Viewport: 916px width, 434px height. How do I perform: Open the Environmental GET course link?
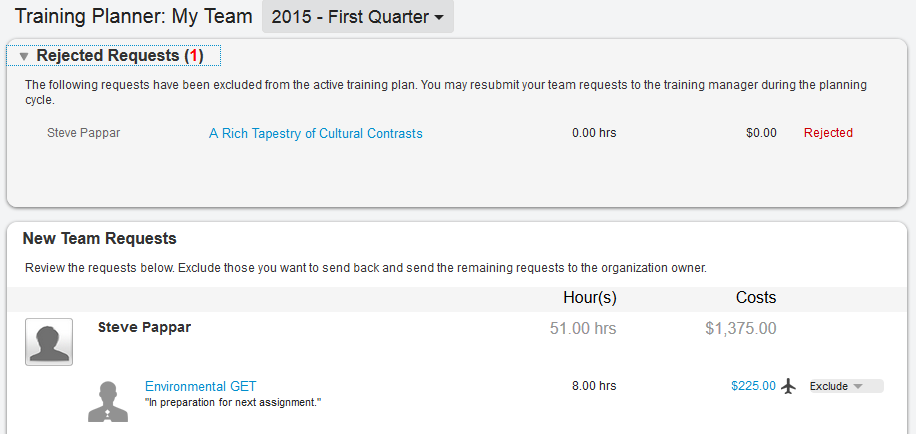(200, 386)
